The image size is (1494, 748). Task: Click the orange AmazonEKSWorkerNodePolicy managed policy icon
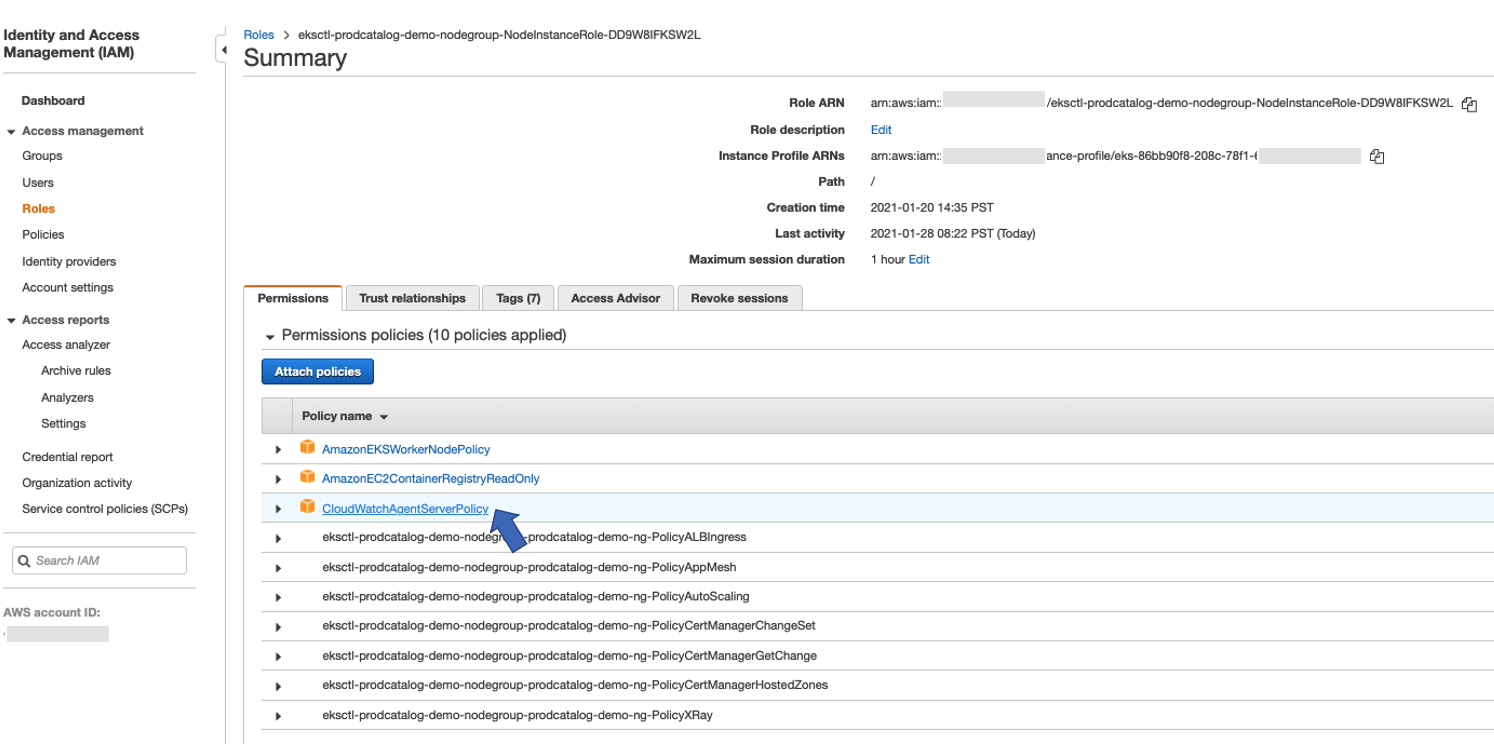pyautogui.click(x=308, y=448)
